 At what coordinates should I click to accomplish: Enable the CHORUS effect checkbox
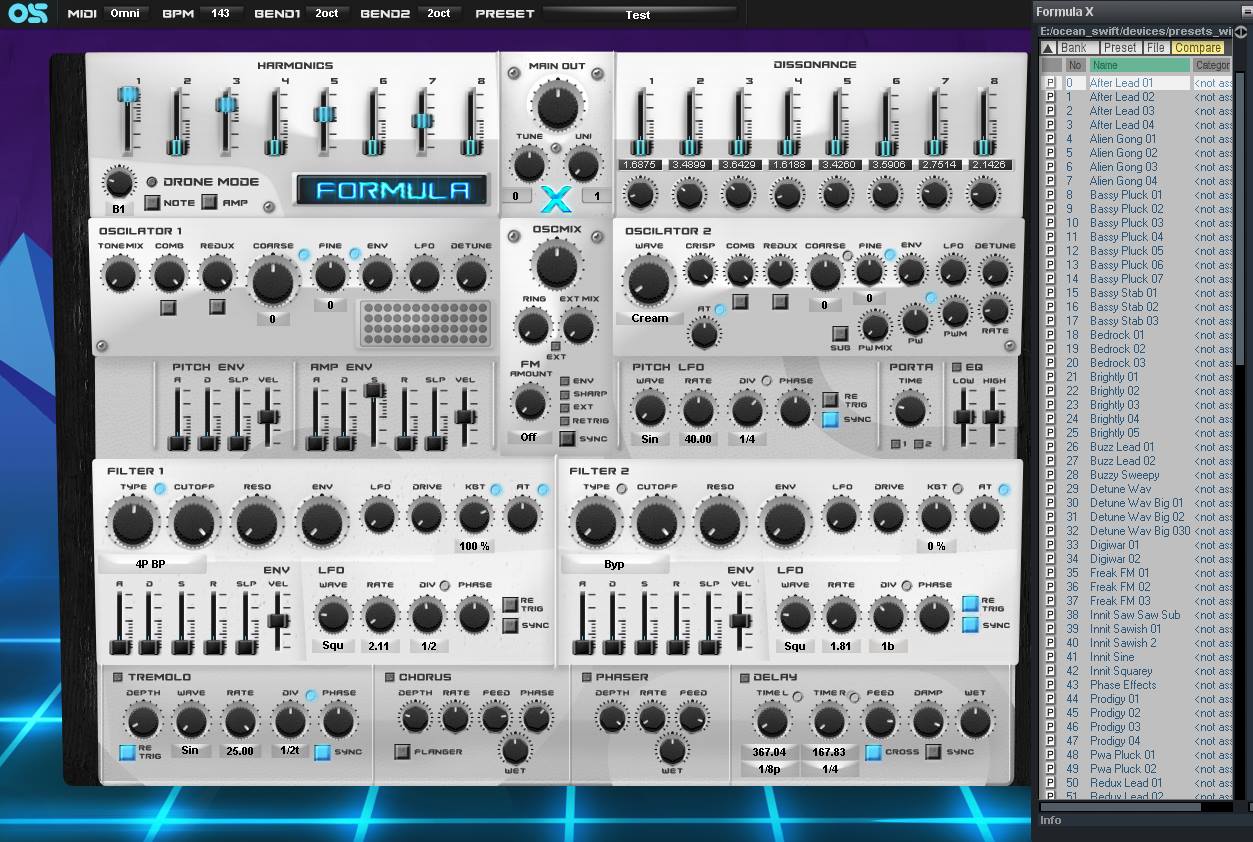point(389,677)
